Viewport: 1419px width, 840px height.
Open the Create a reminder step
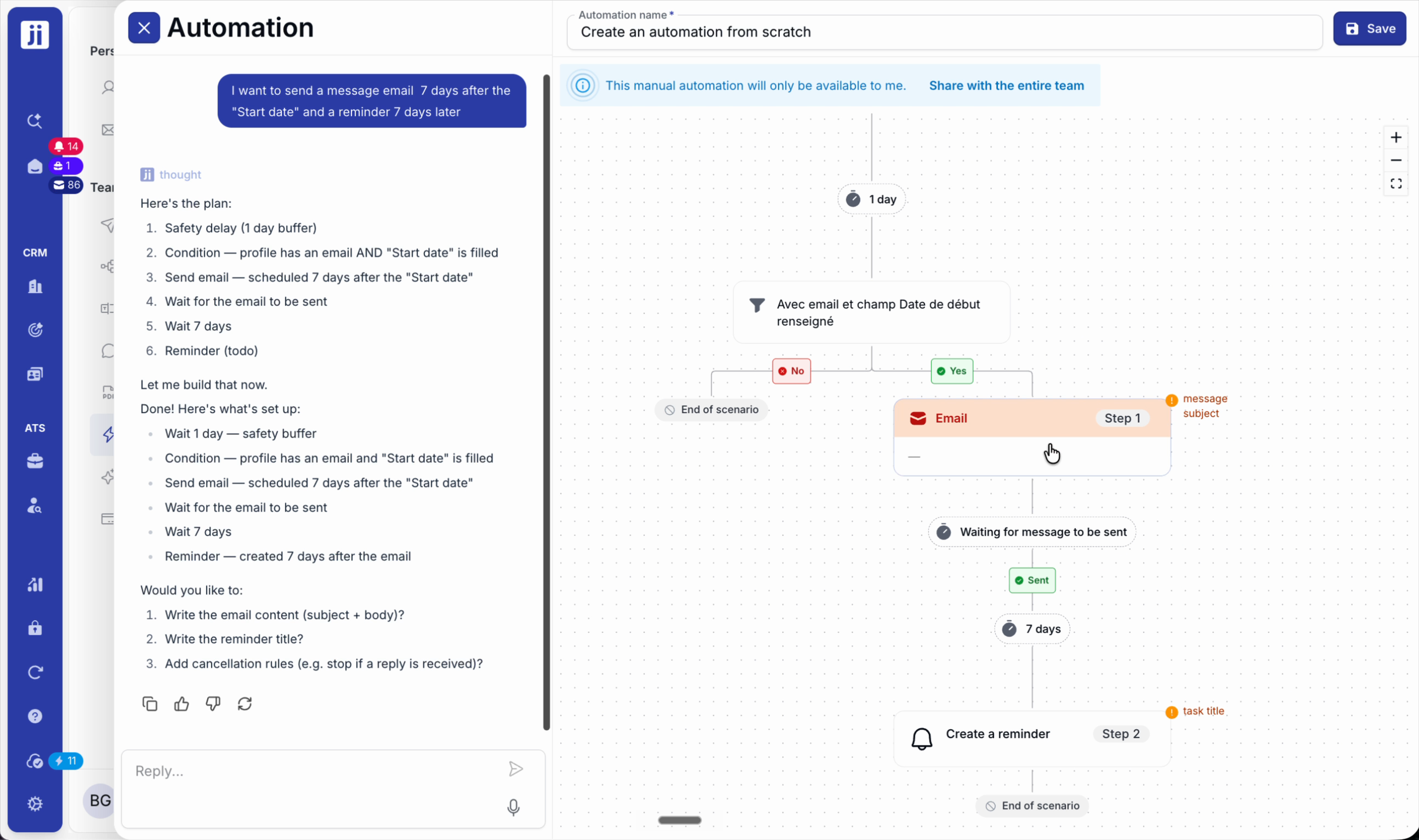click(1032, 738)
